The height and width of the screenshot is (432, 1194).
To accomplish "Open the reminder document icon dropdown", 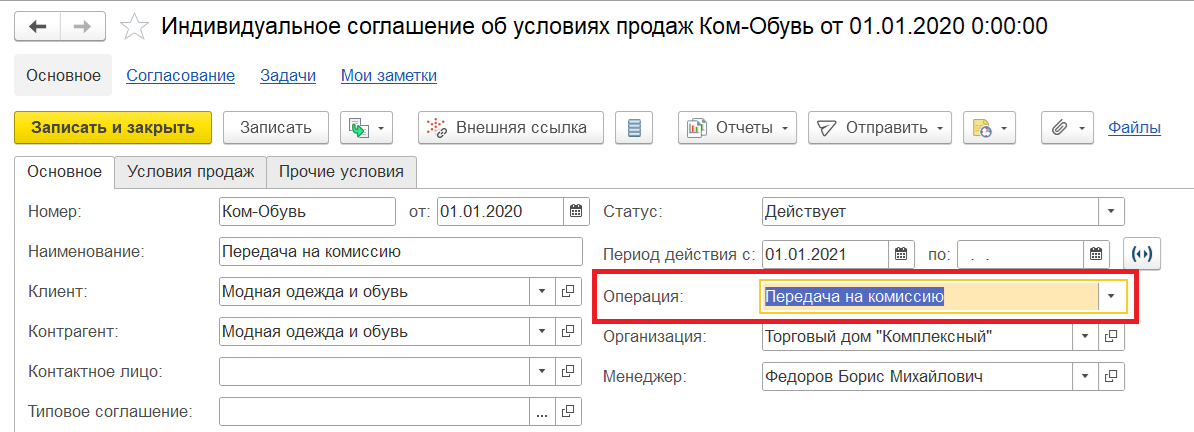I will tap(989, 128).
